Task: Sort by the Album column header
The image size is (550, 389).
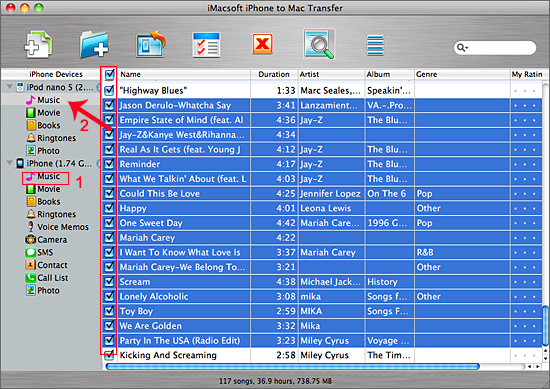Action: click(x=389, y=74)
